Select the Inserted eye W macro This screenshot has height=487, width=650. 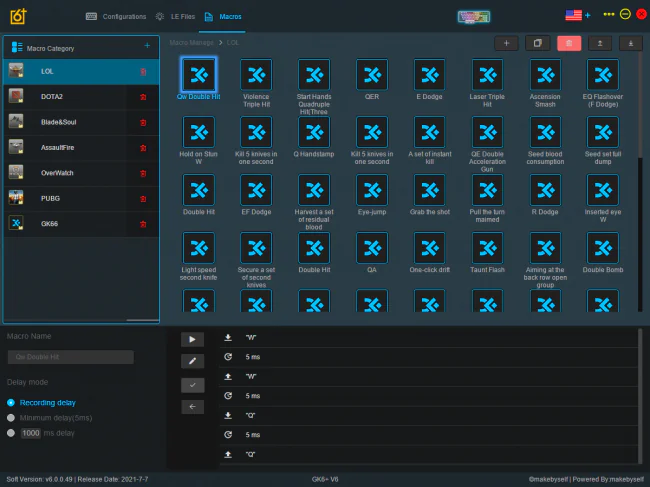pyautogui.click(x=603, y=190)
